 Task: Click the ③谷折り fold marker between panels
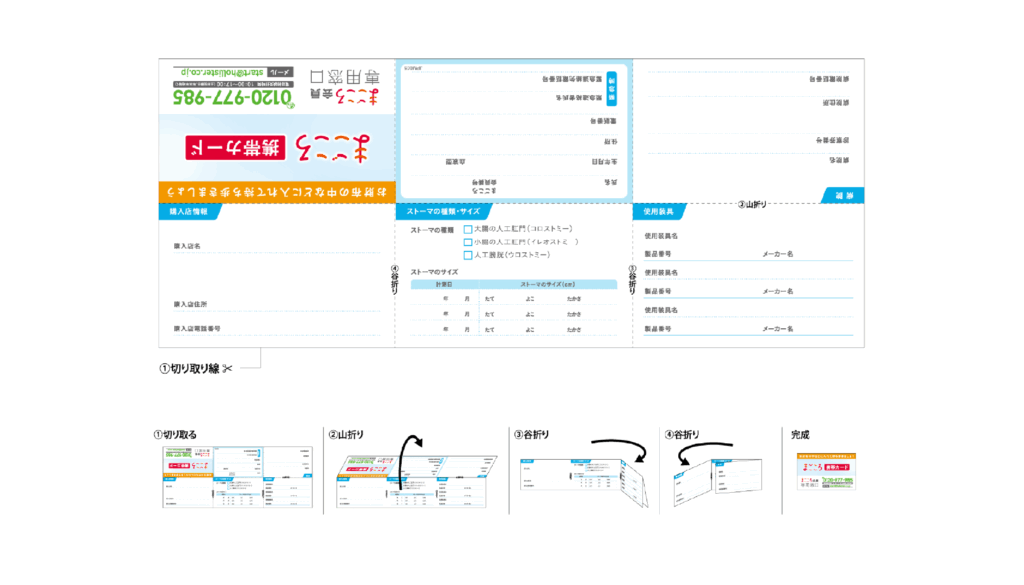click(x=631, y=278)
